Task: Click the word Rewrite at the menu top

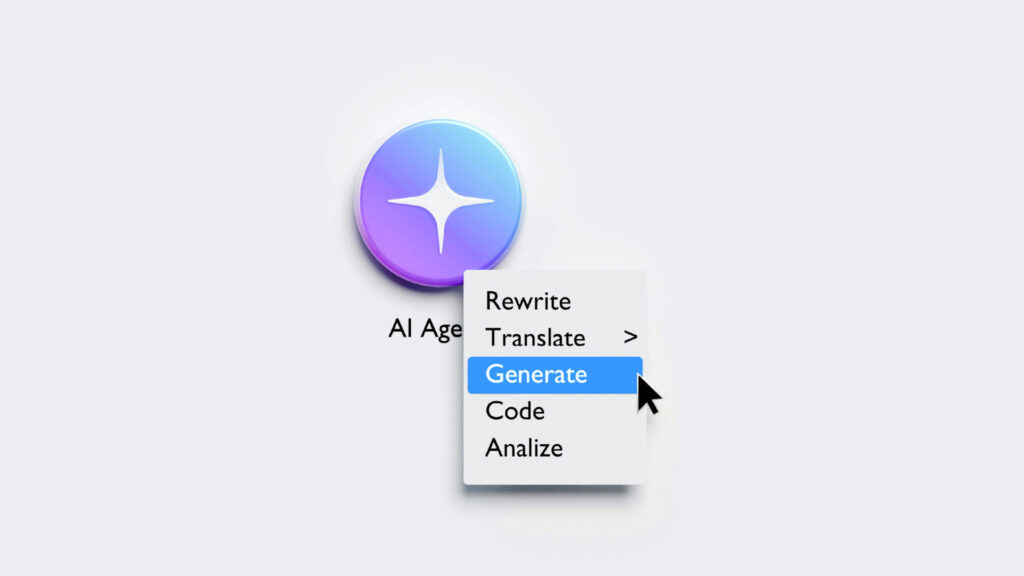Action: point(528,301)
